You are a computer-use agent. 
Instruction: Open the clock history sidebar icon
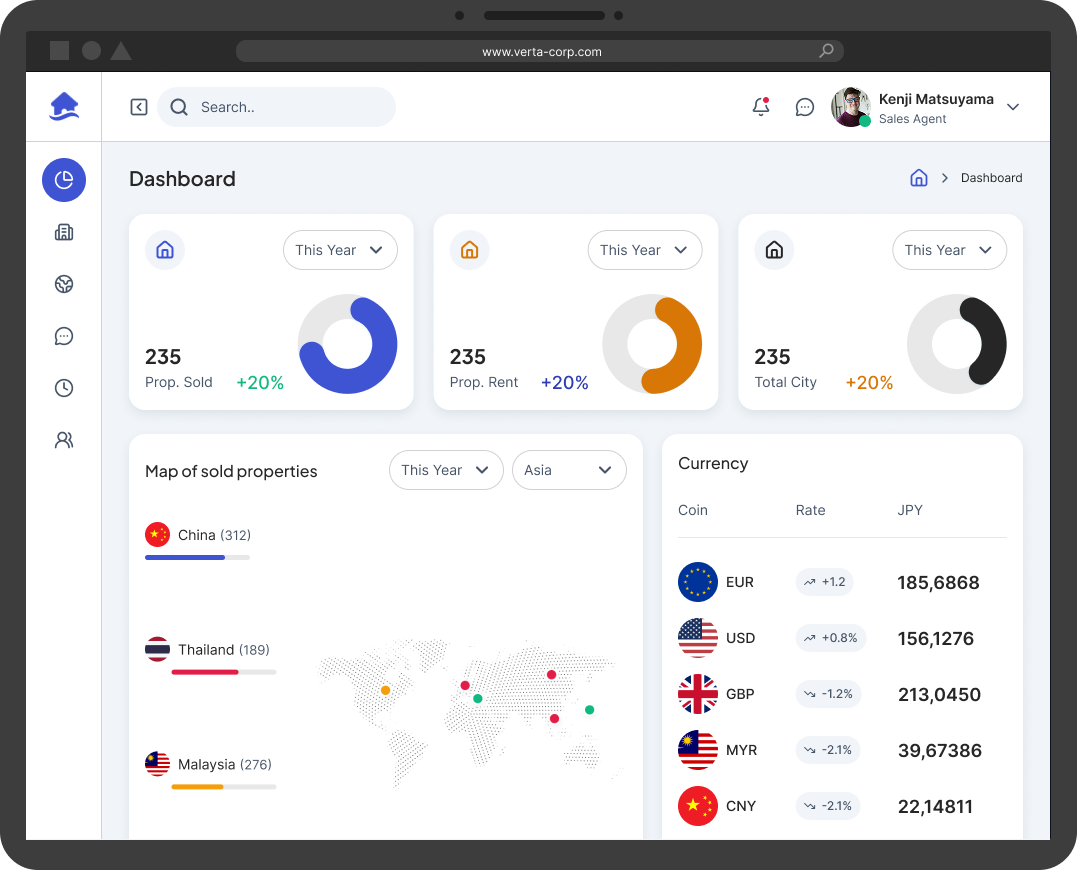point(64,388)
